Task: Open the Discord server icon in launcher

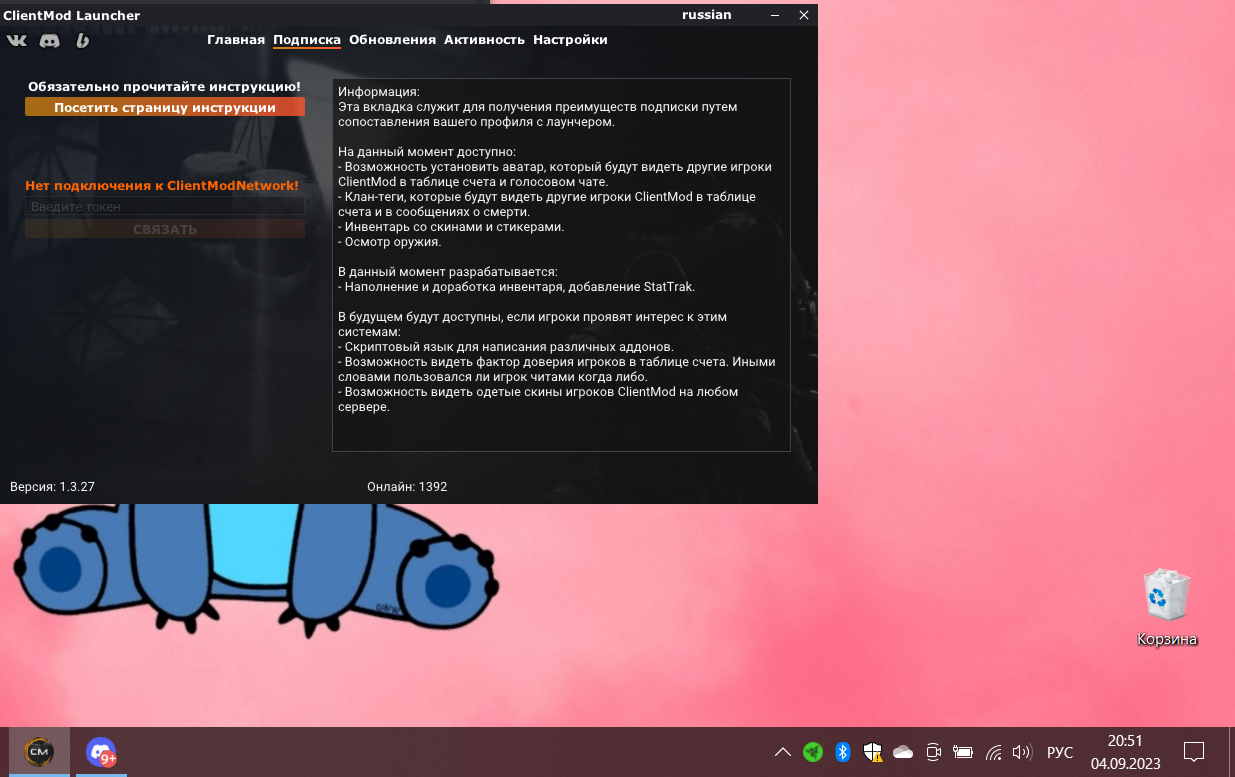Action: pyautogui.click(x=50, y=40)
